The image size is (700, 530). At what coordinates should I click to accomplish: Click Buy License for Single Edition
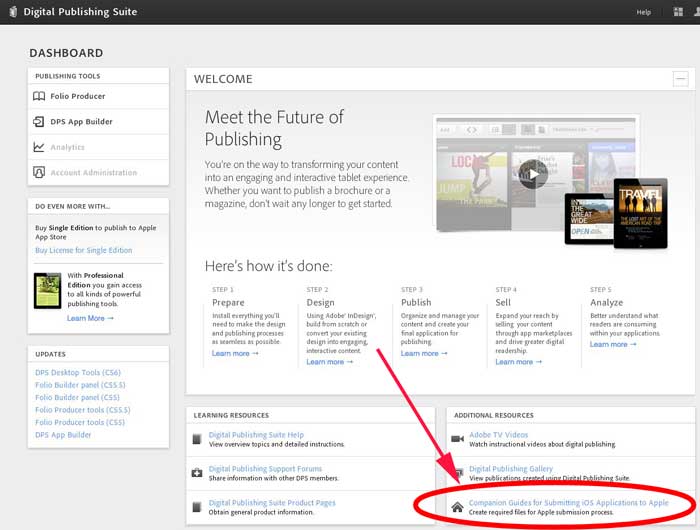coord(83,250)
